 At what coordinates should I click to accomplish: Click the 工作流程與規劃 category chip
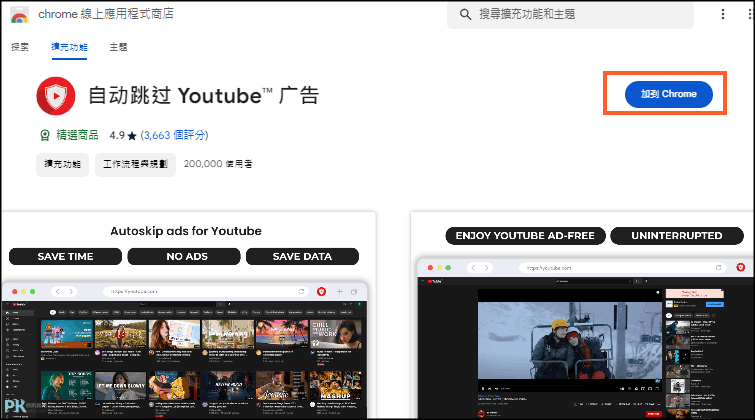(x=135, y=164)
